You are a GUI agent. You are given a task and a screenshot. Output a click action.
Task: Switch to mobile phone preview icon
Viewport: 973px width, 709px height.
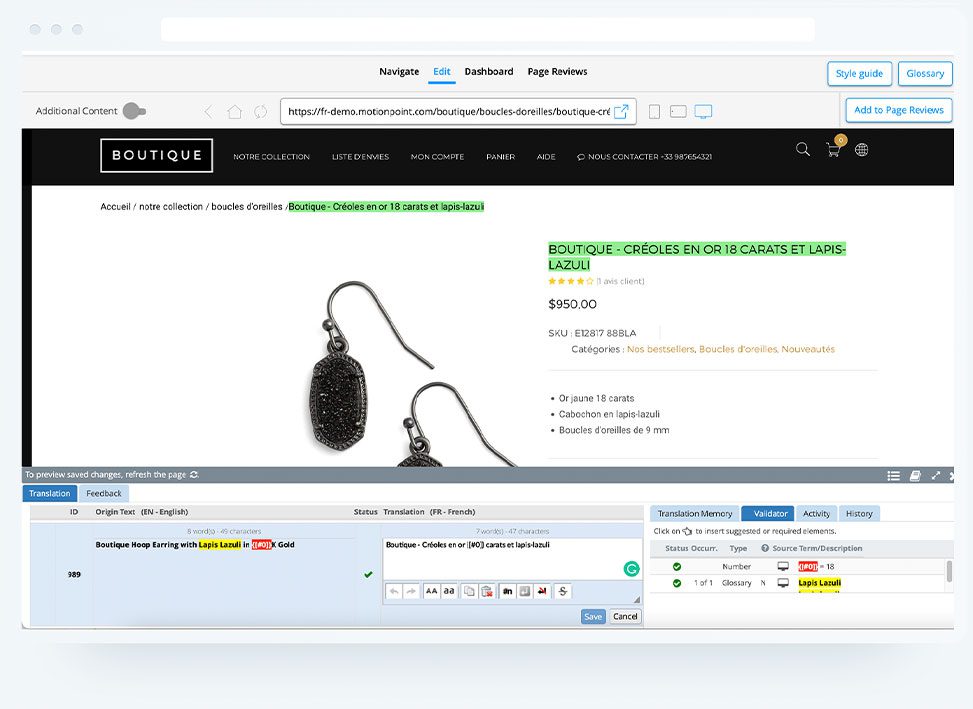[654, 112]
